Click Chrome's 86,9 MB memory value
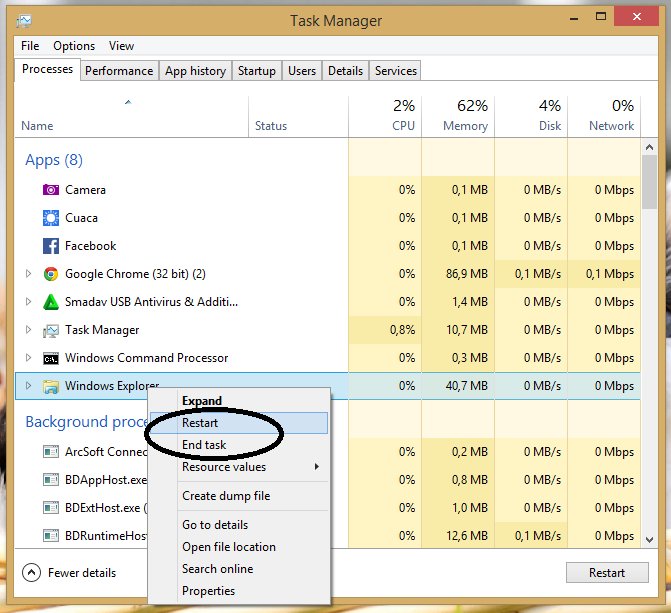Image resolution: width=671 pixels, height=613 pixels. coord(467,274)
